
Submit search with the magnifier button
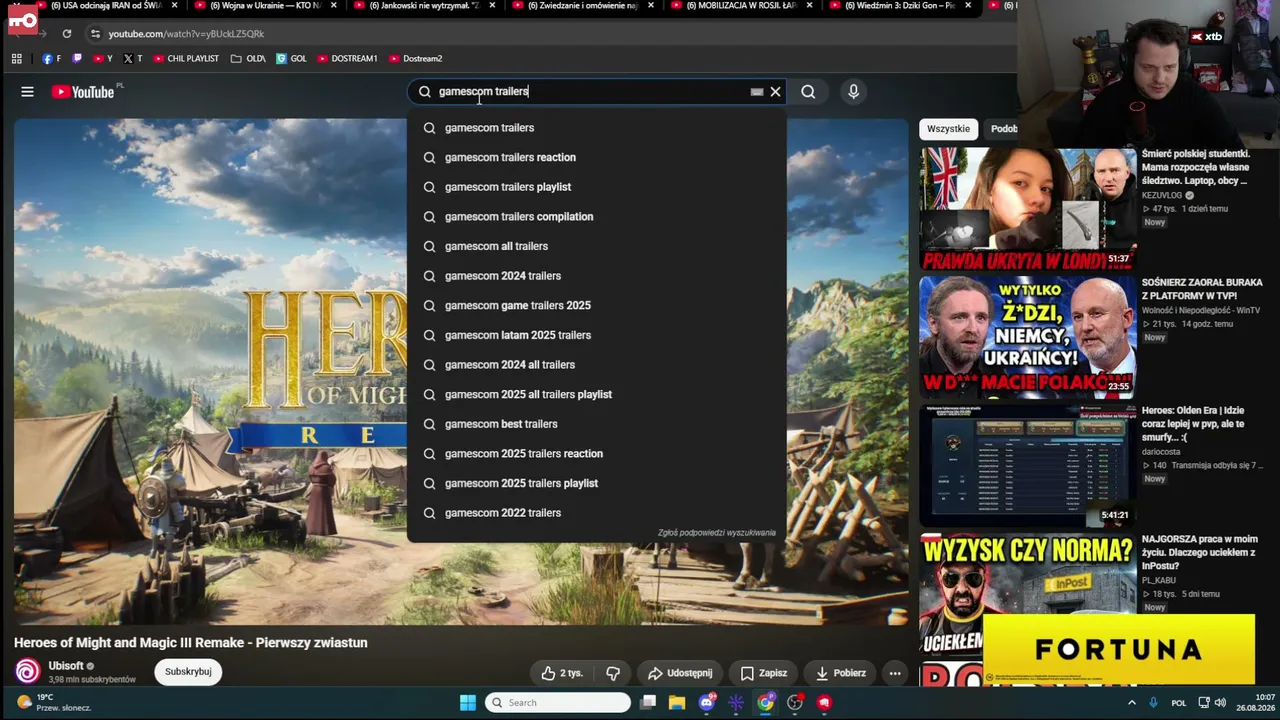coord(808,92)
